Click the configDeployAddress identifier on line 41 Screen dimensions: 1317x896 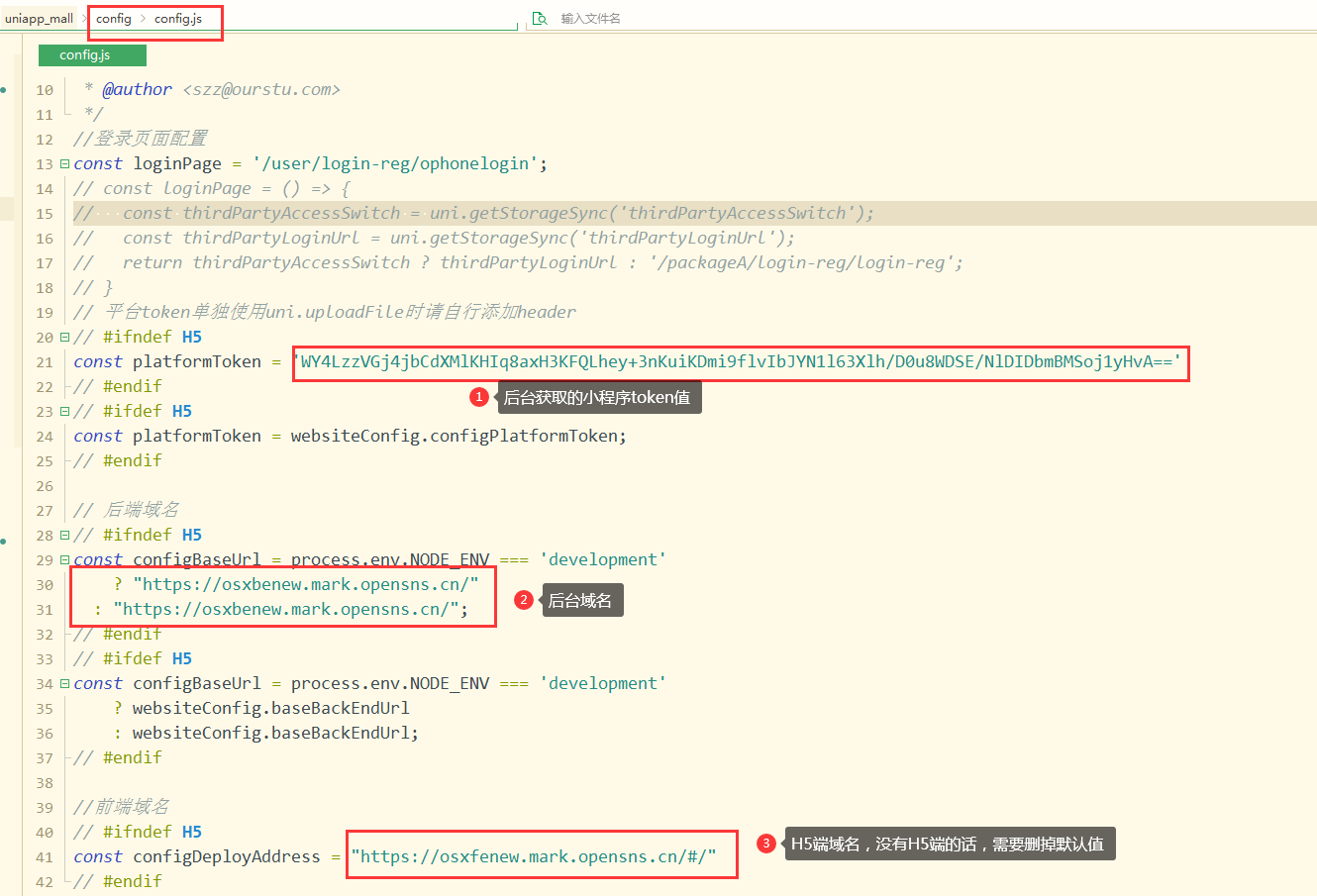tap(227, 856)
